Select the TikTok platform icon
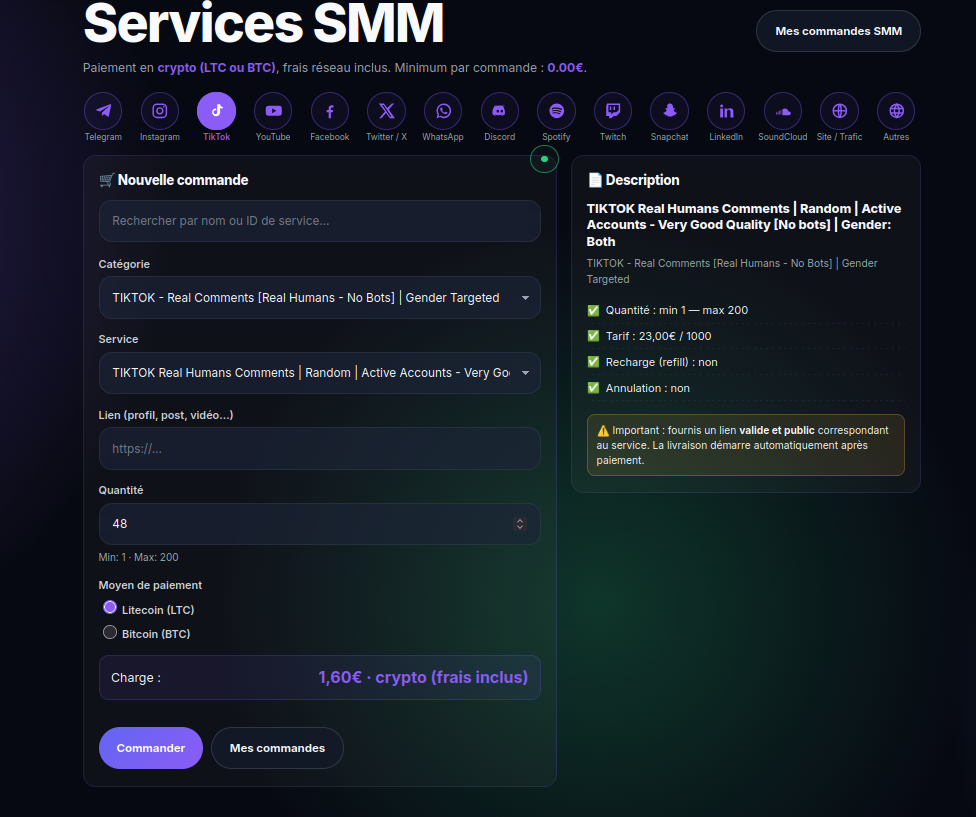Viewport: 976px width, 817px height. tap(217, 111)
